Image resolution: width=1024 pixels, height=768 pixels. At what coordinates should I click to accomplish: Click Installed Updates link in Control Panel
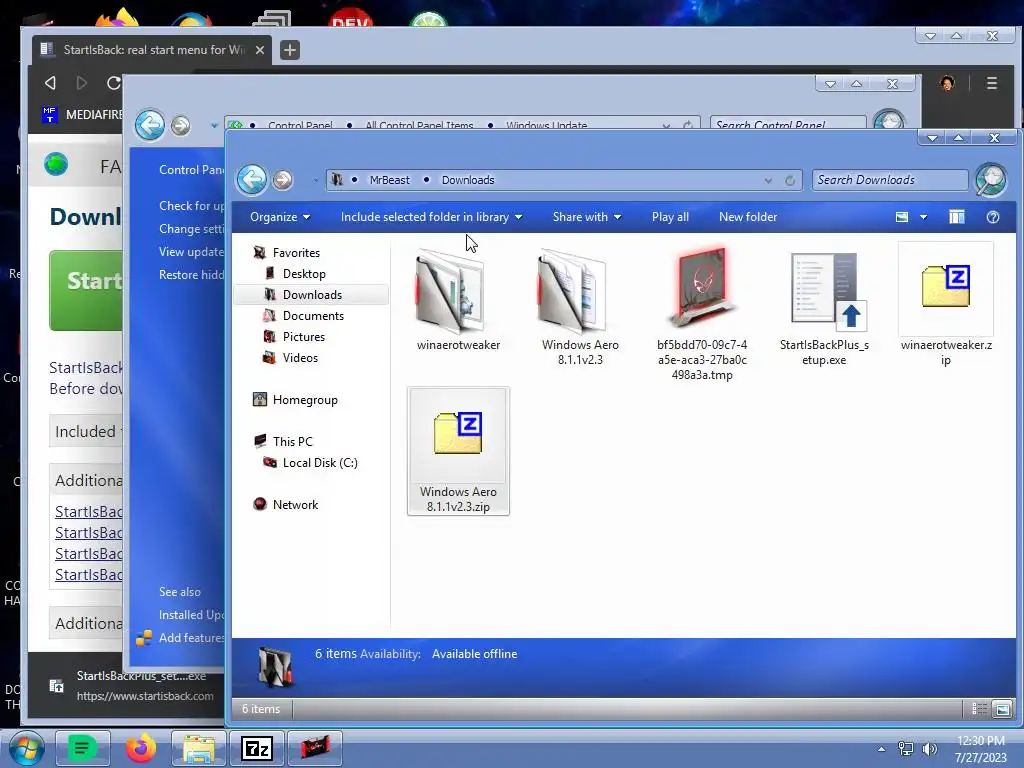pyautogui.click(x=191, y=615)
